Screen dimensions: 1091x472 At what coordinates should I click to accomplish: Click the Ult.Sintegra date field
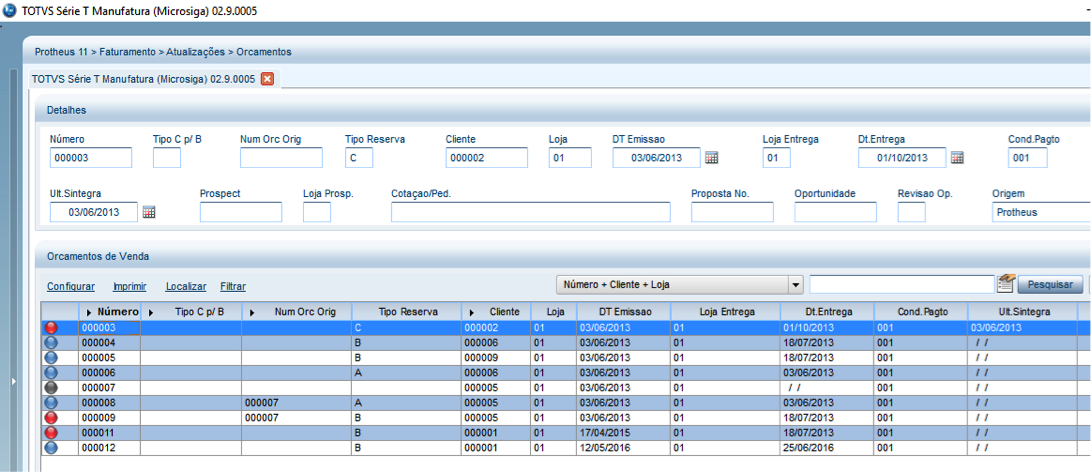pos(94,212)
